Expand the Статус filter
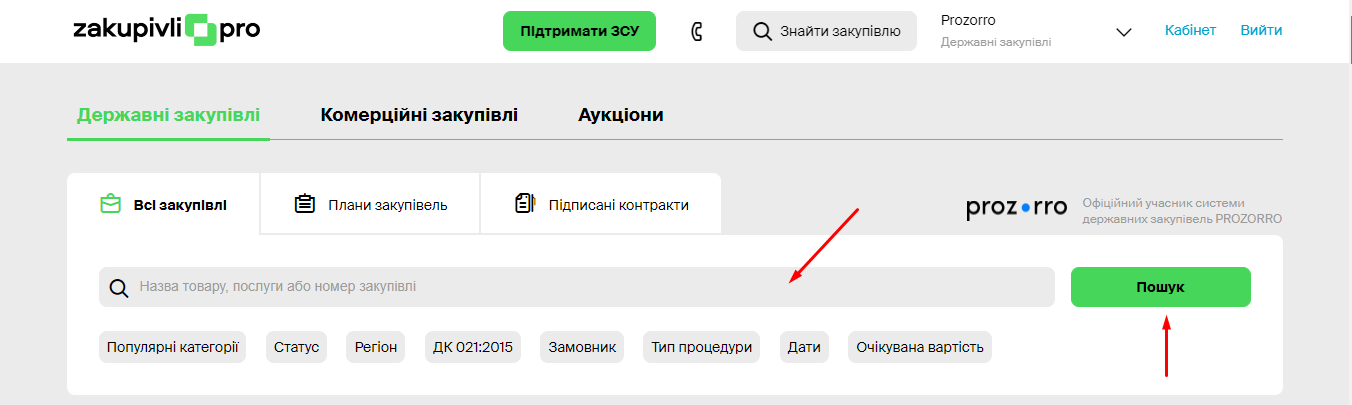The height and width of the screenshot is (405, 1352). [296, 347]
